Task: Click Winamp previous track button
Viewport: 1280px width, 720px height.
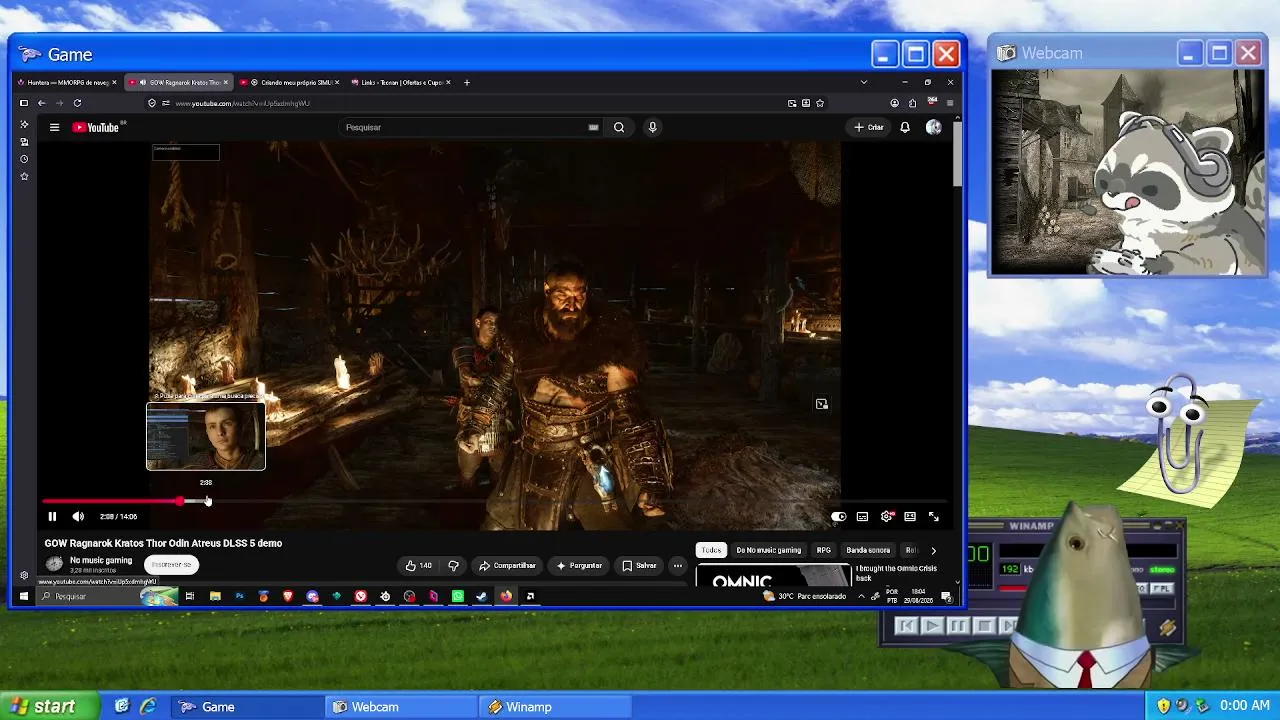Action: click(906, 626)
